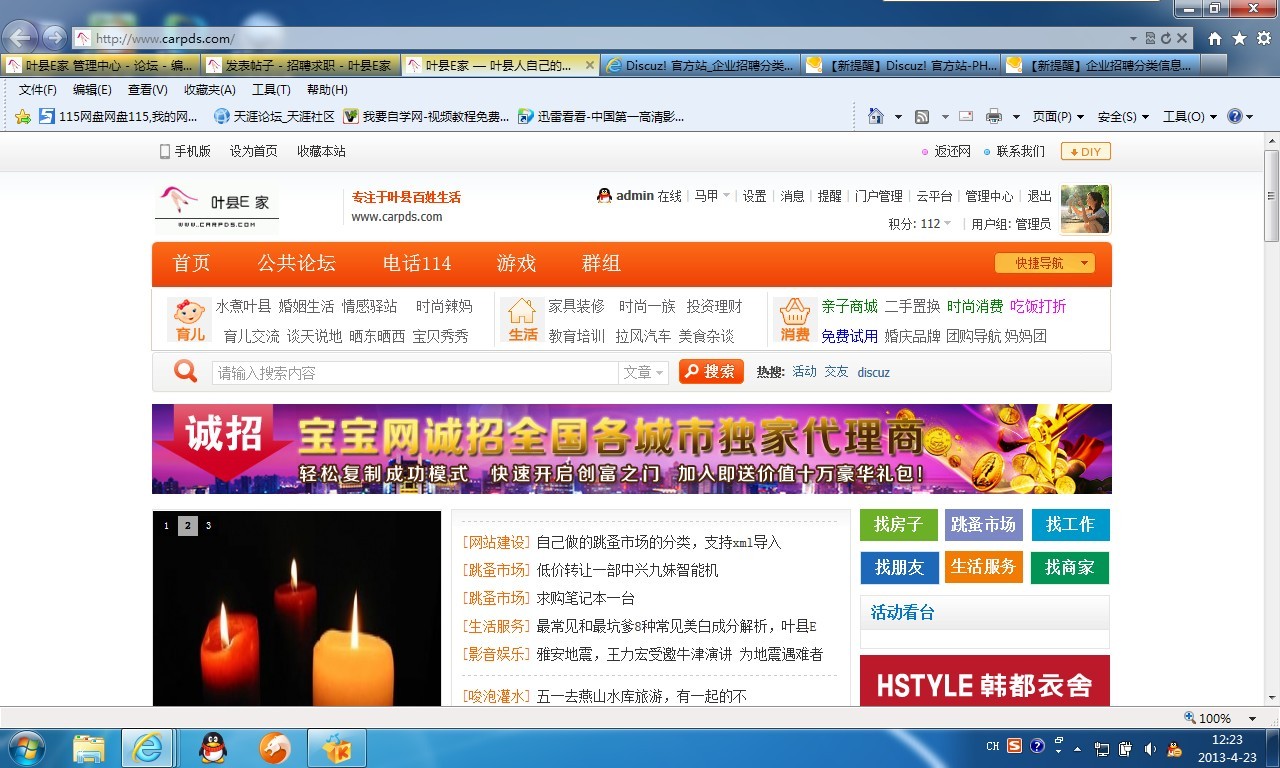Expand the 快捷导航 dropdown

pos(1045,263)
